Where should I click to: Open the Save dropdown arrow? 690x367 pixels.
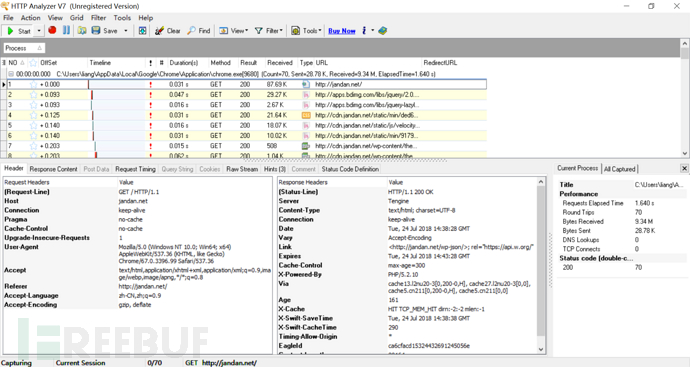click(x=125, y=31)
